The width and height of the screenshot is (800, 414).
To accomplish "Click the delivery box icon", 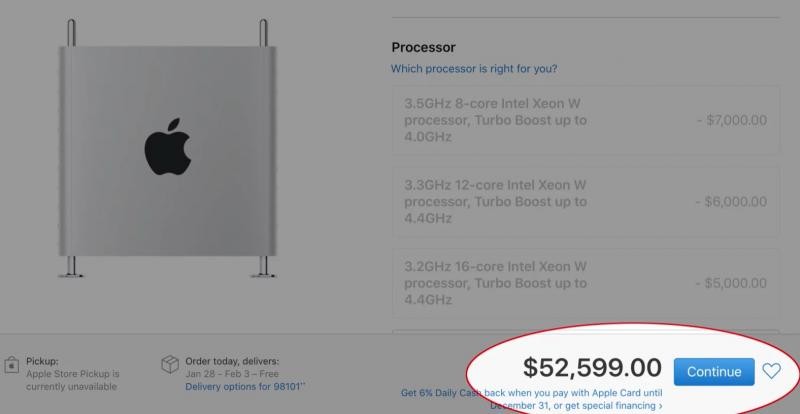I will [169, 365].
